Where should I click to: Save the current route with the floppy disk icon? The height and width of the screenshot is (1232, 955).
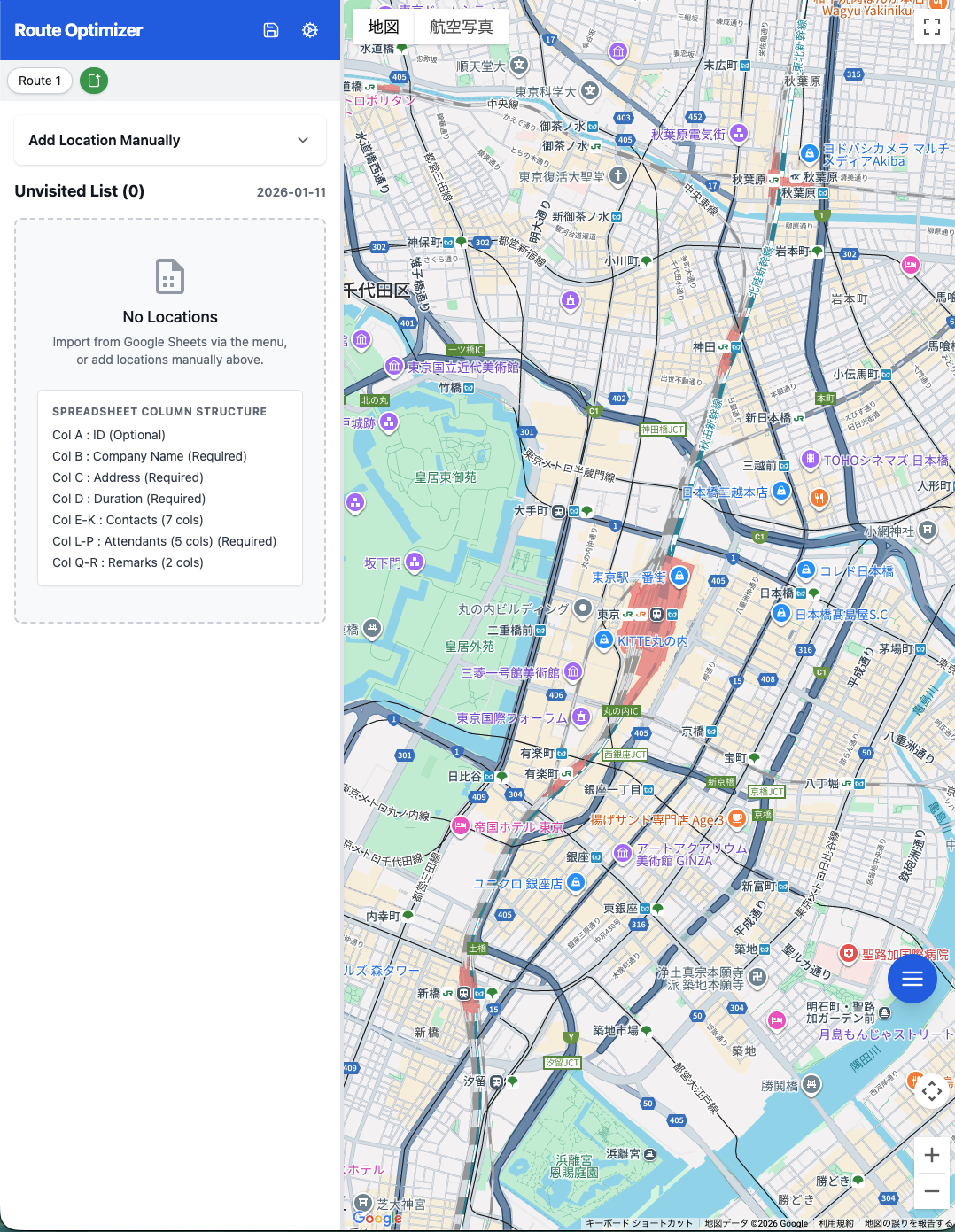271,29
